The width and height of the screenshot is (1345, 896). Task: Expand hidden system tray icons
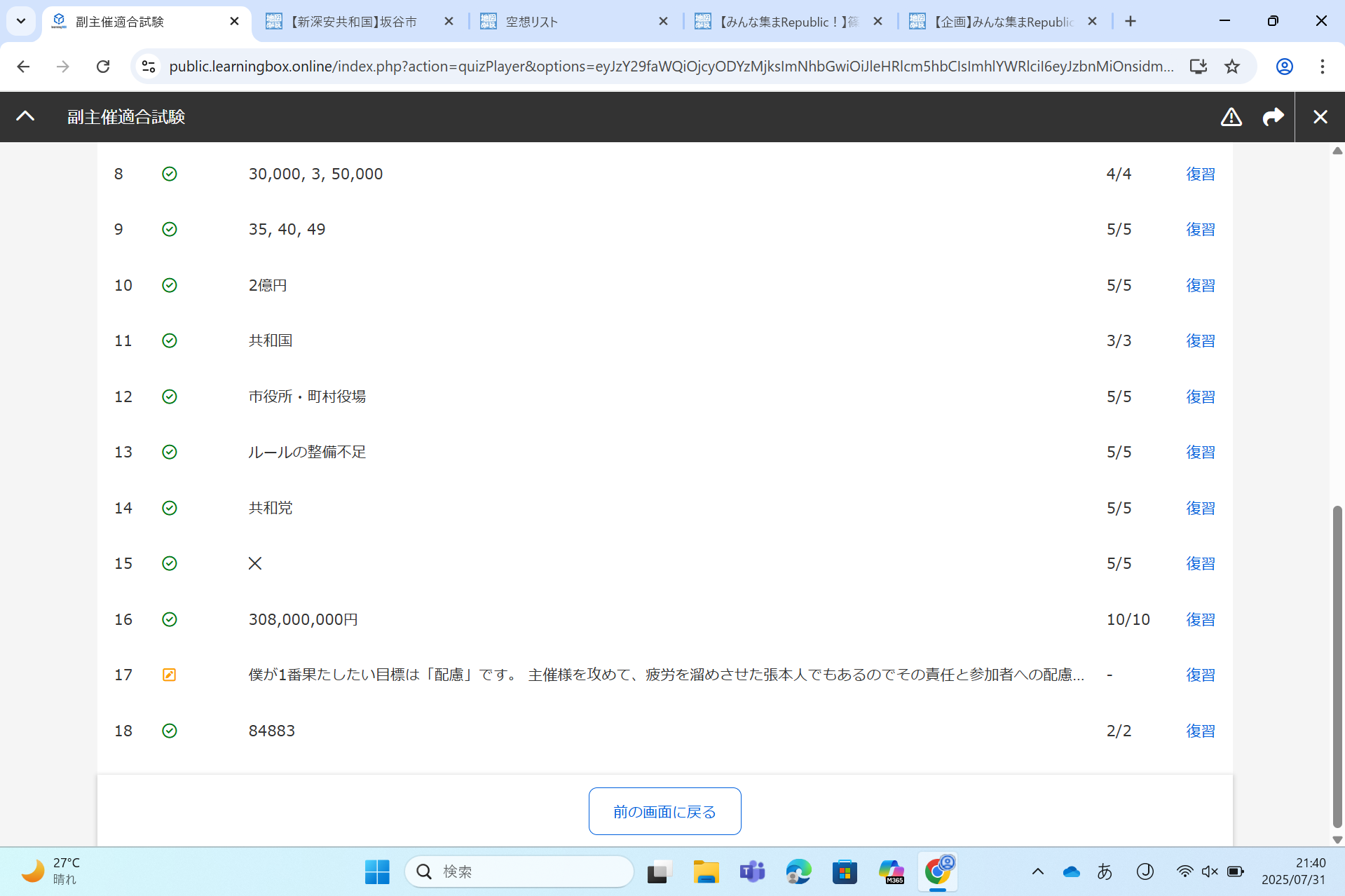tap(1037, 871)
